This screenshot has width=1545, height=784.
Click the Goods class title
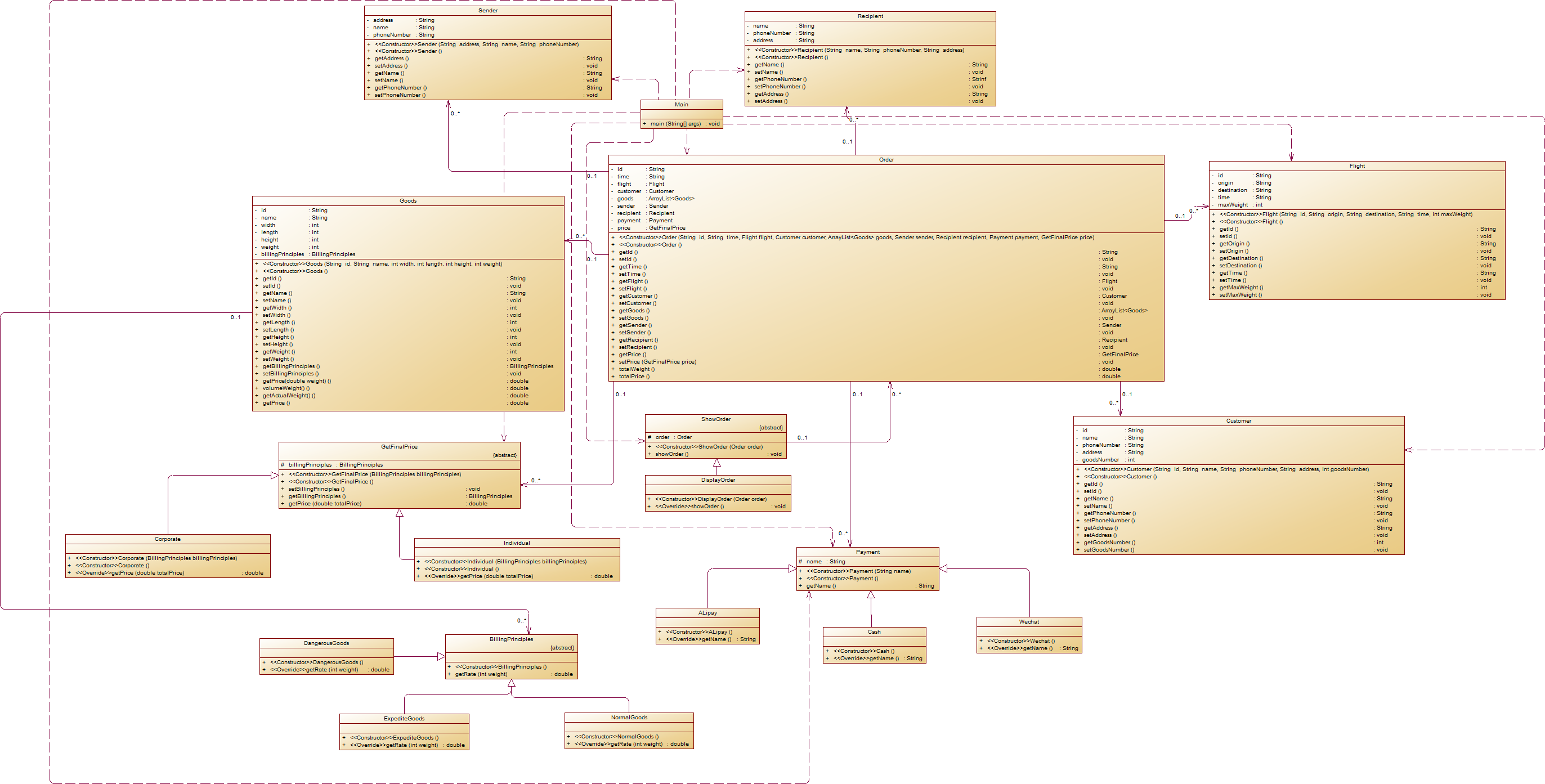pyautogui.click(x=408, y=201)
